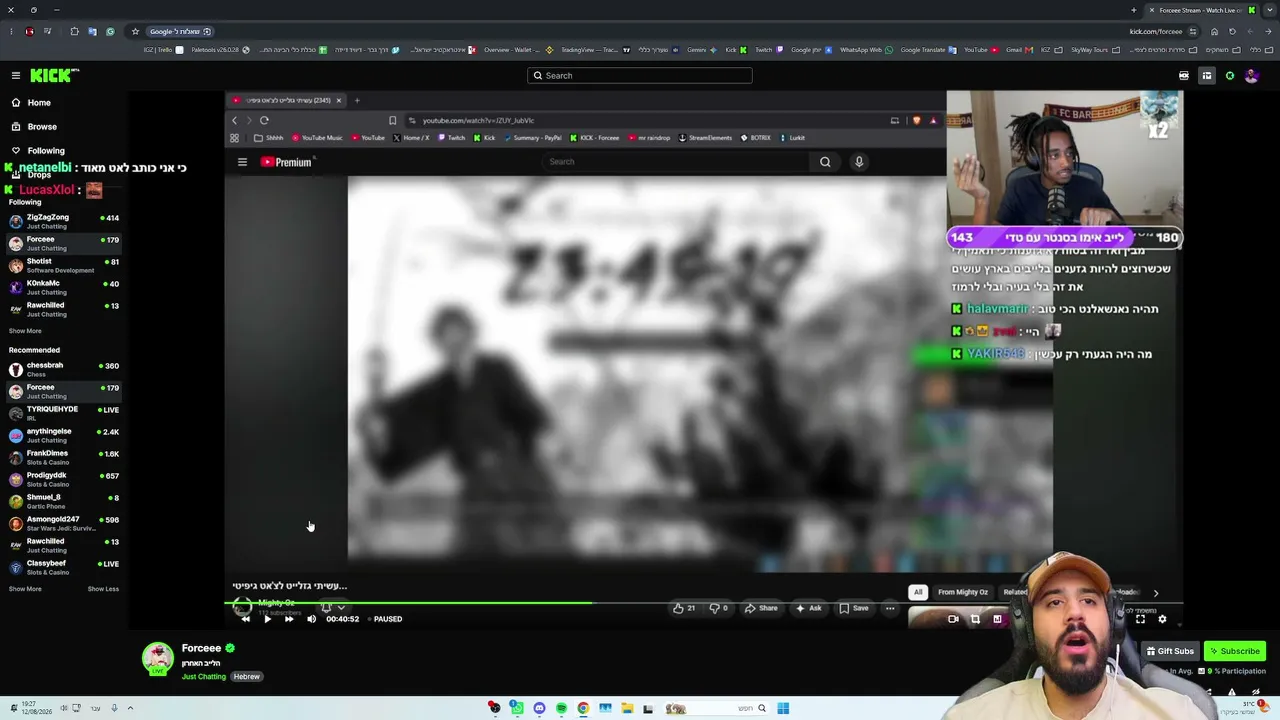Open the Kick sidebar hamburger menu
1280x720 pixels.
click(x=16, y=75)
